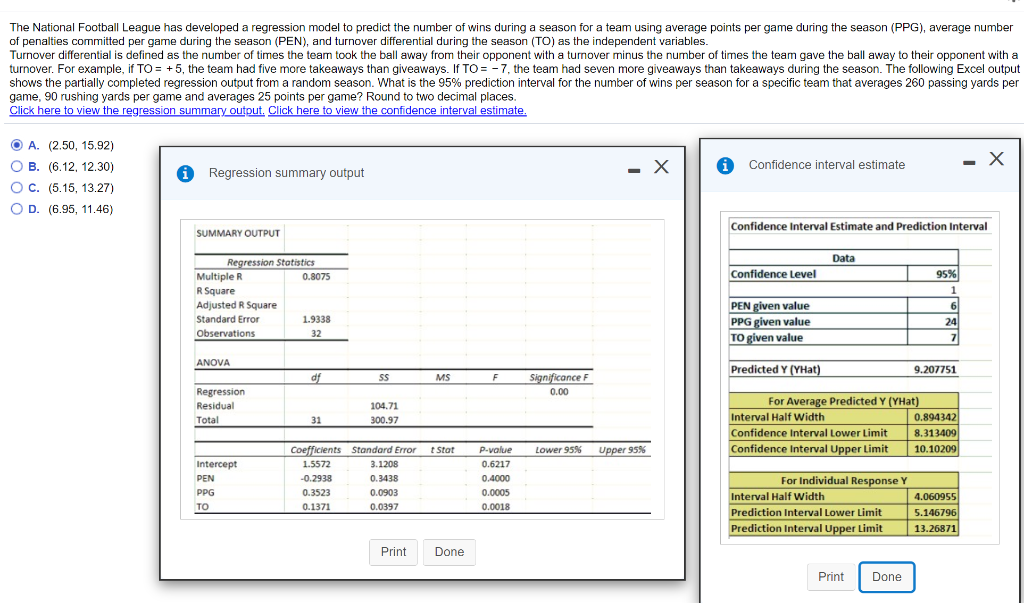Open the confidence interval estimate link

[x=397, y=110]
